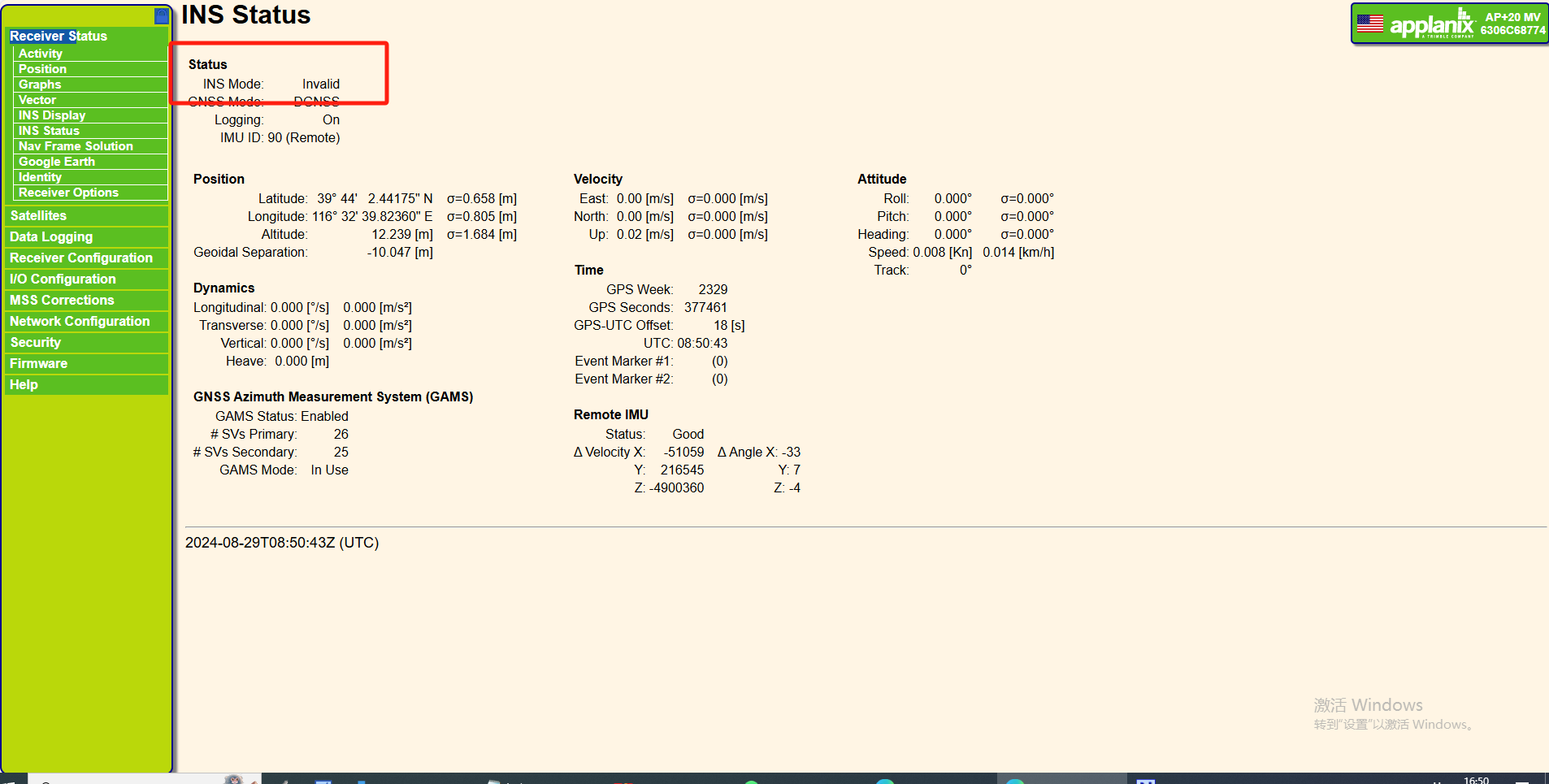
Task: Open the Google Earth submenu link
Action: tap(57, 162)
